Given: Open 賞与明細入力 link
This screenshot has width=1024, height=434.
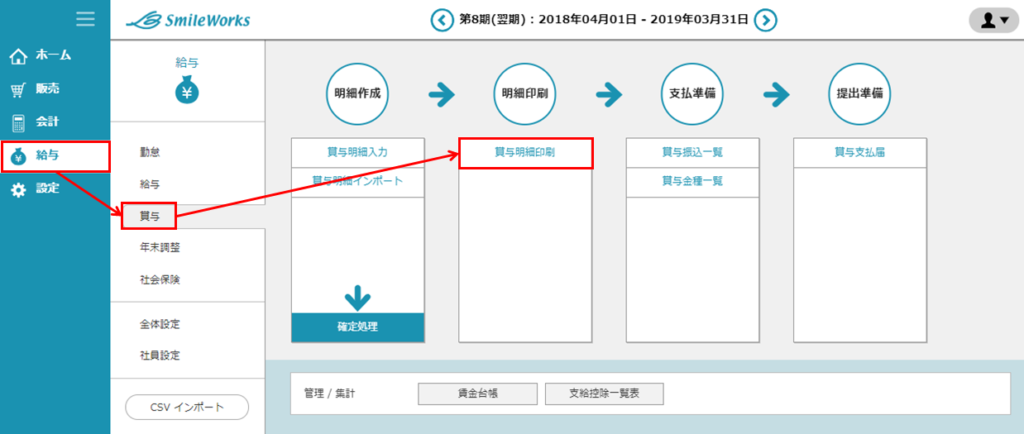Looking at the screenshot, I should click(x=358, y=153).
